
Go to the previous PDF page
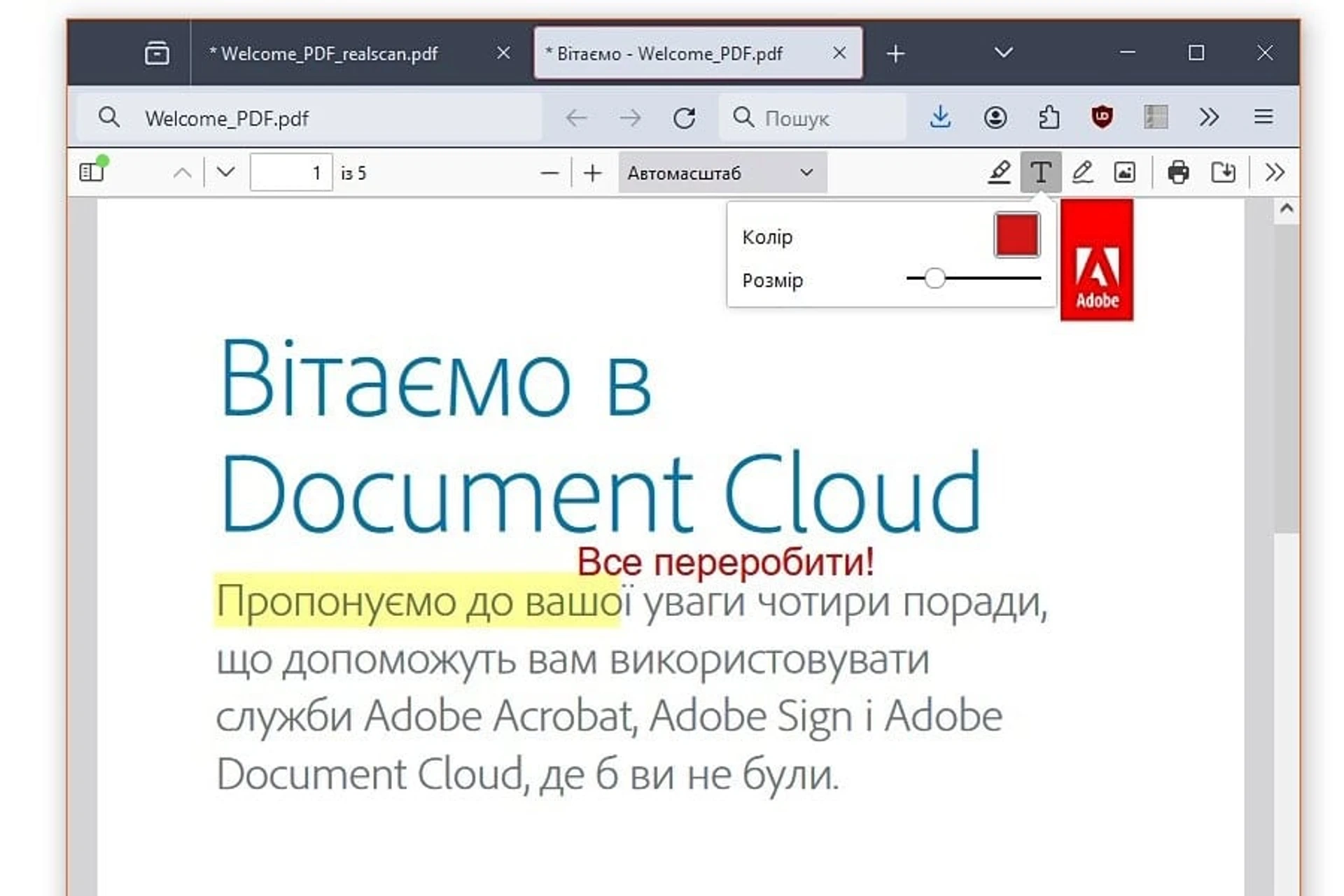[182, 172]
